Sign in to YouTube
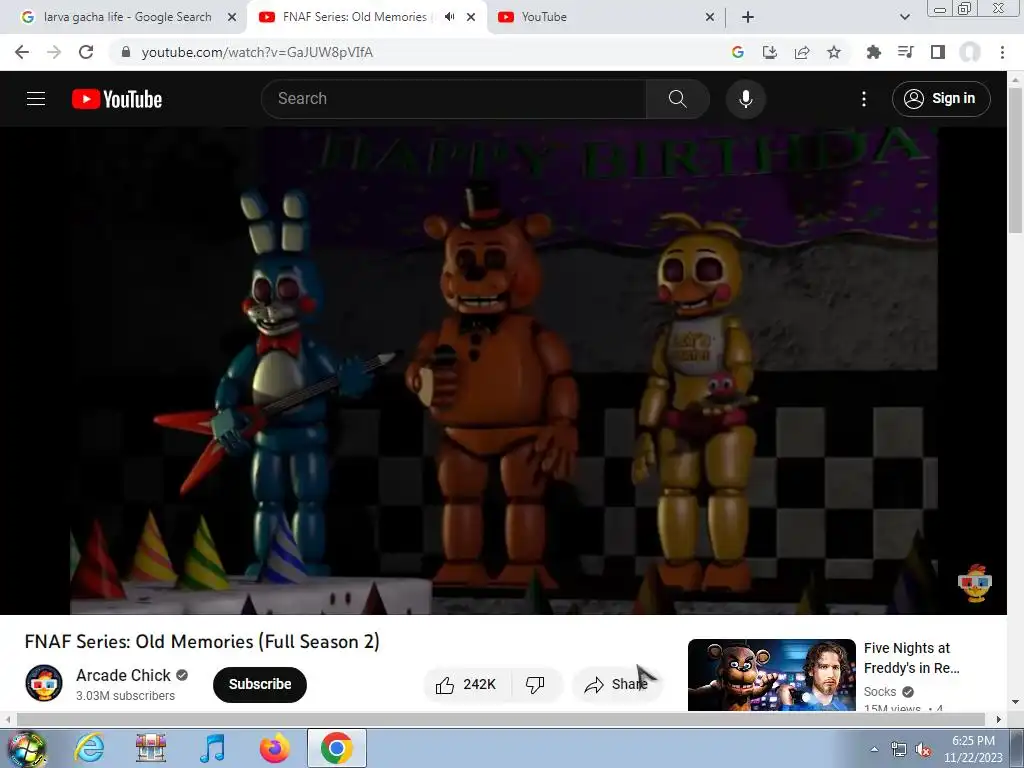1024x768 pixels. point(940,99)
